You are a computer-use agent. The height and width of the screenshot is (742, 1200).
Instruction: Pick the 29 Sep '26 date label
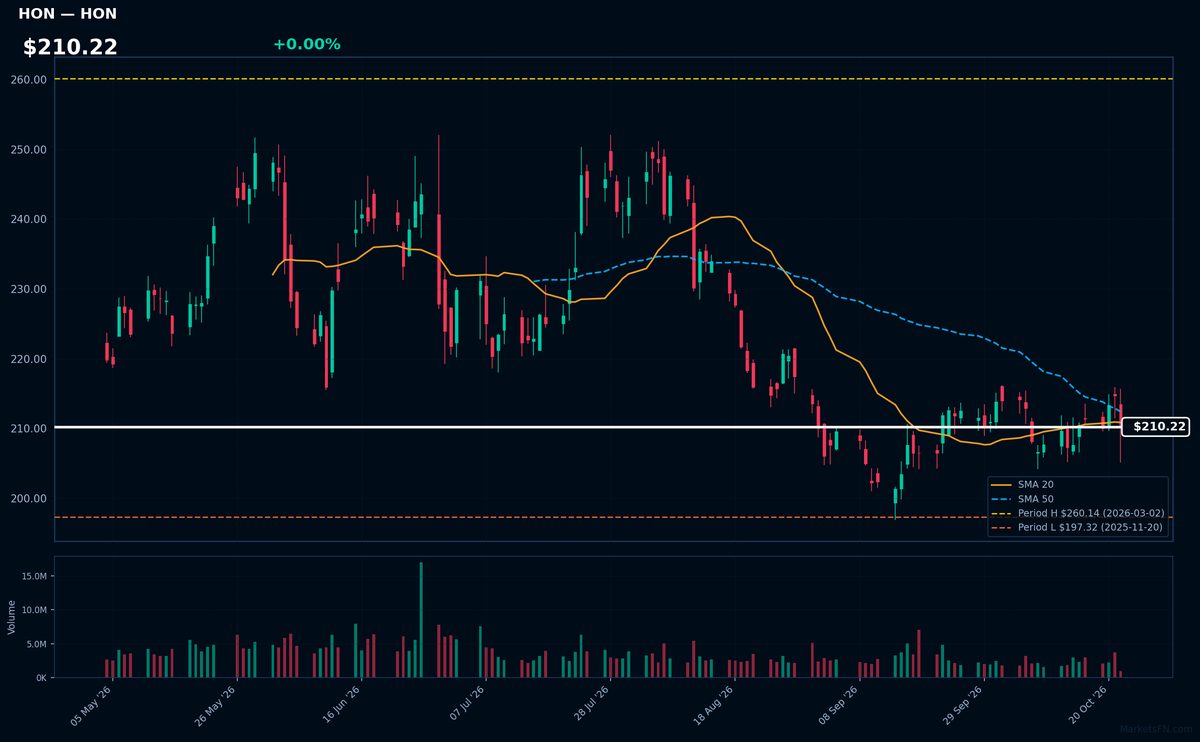964,705
